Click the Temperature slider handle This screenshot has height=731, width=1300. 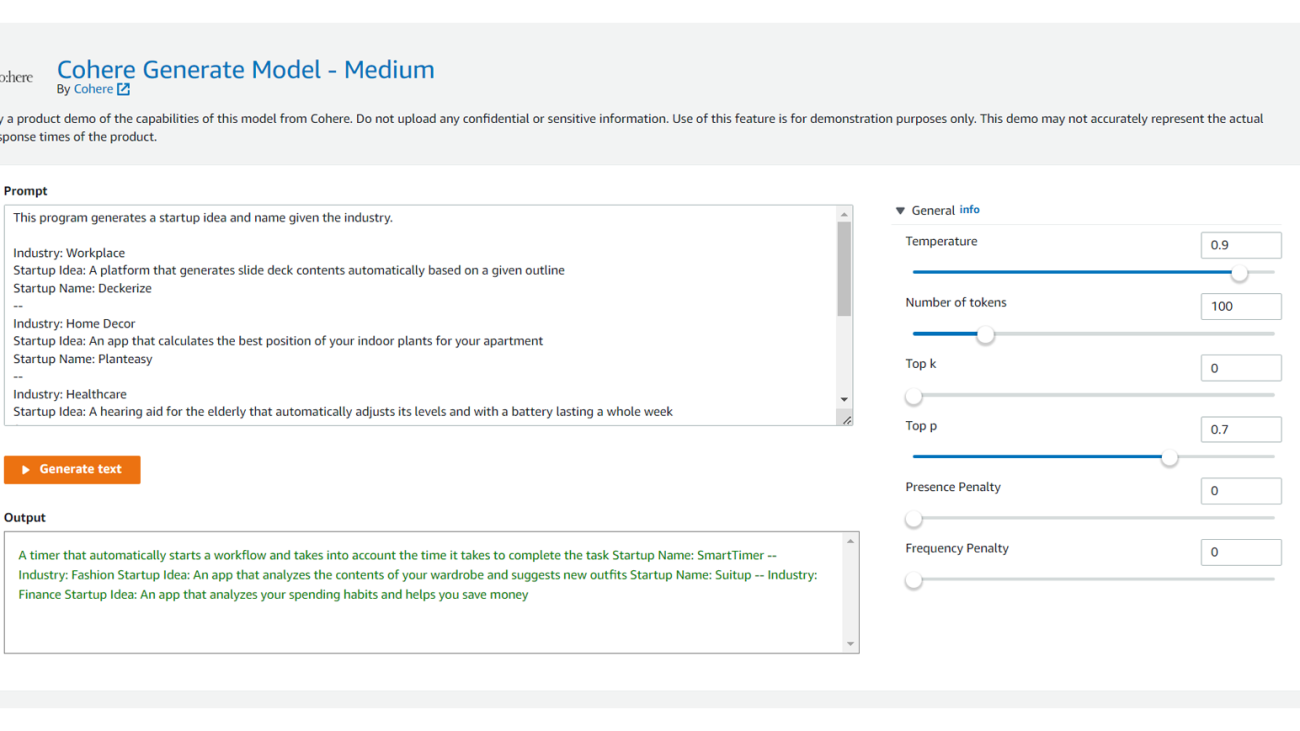tap(1239, 272)
